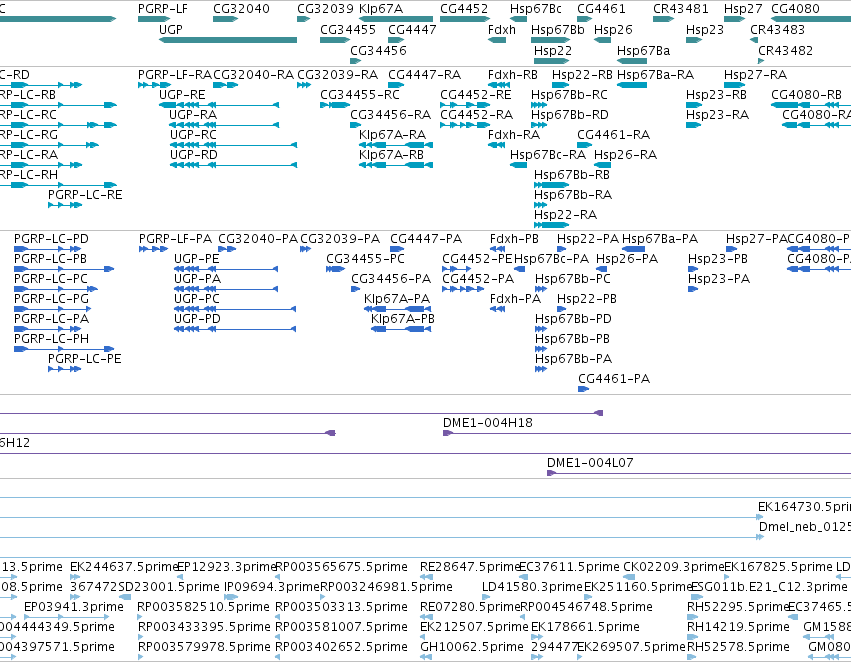This screenshot has height=662, width=851.
Task: Click the GH10062.5prime EST label
Action: click(472, 647)
